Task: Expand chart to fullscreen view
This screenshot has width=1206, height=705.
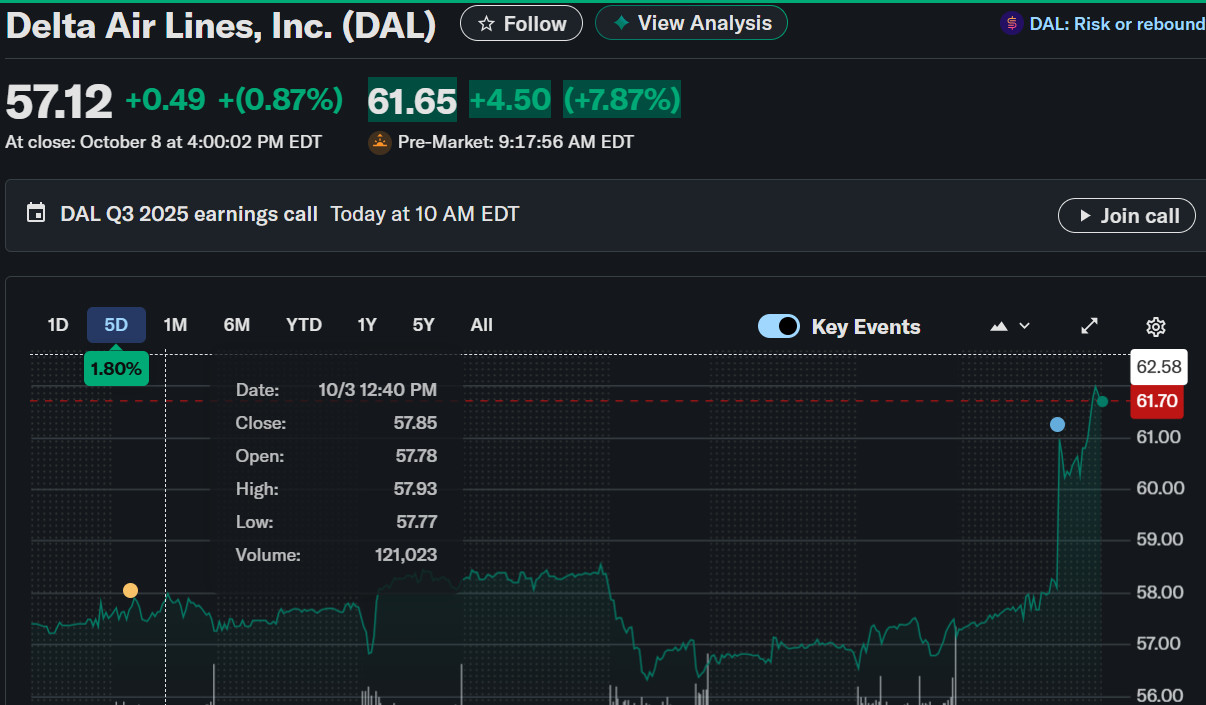Action: (1090, 326)
